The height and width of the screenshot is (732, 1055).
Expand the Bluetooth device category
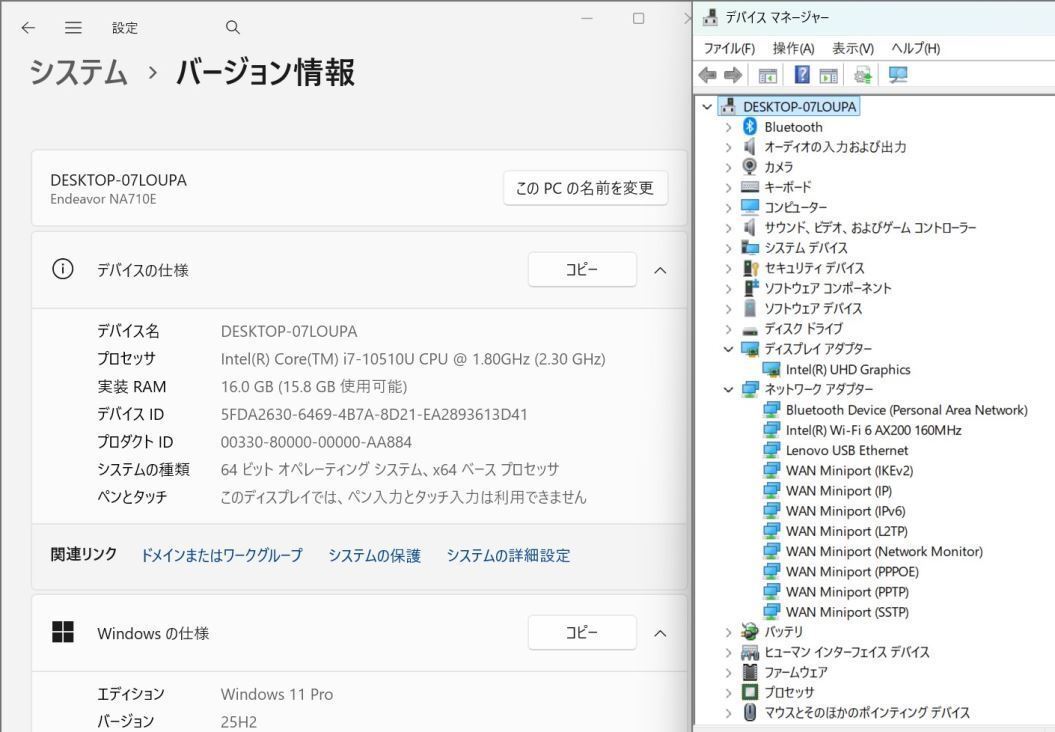click(x=728, y=126)
